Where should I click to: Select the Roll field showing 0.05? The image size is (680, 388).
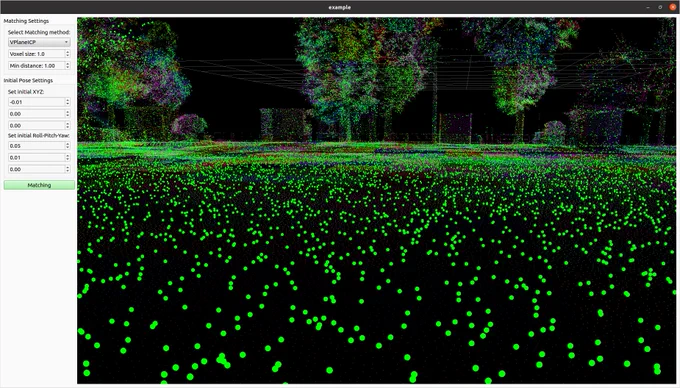36,146
